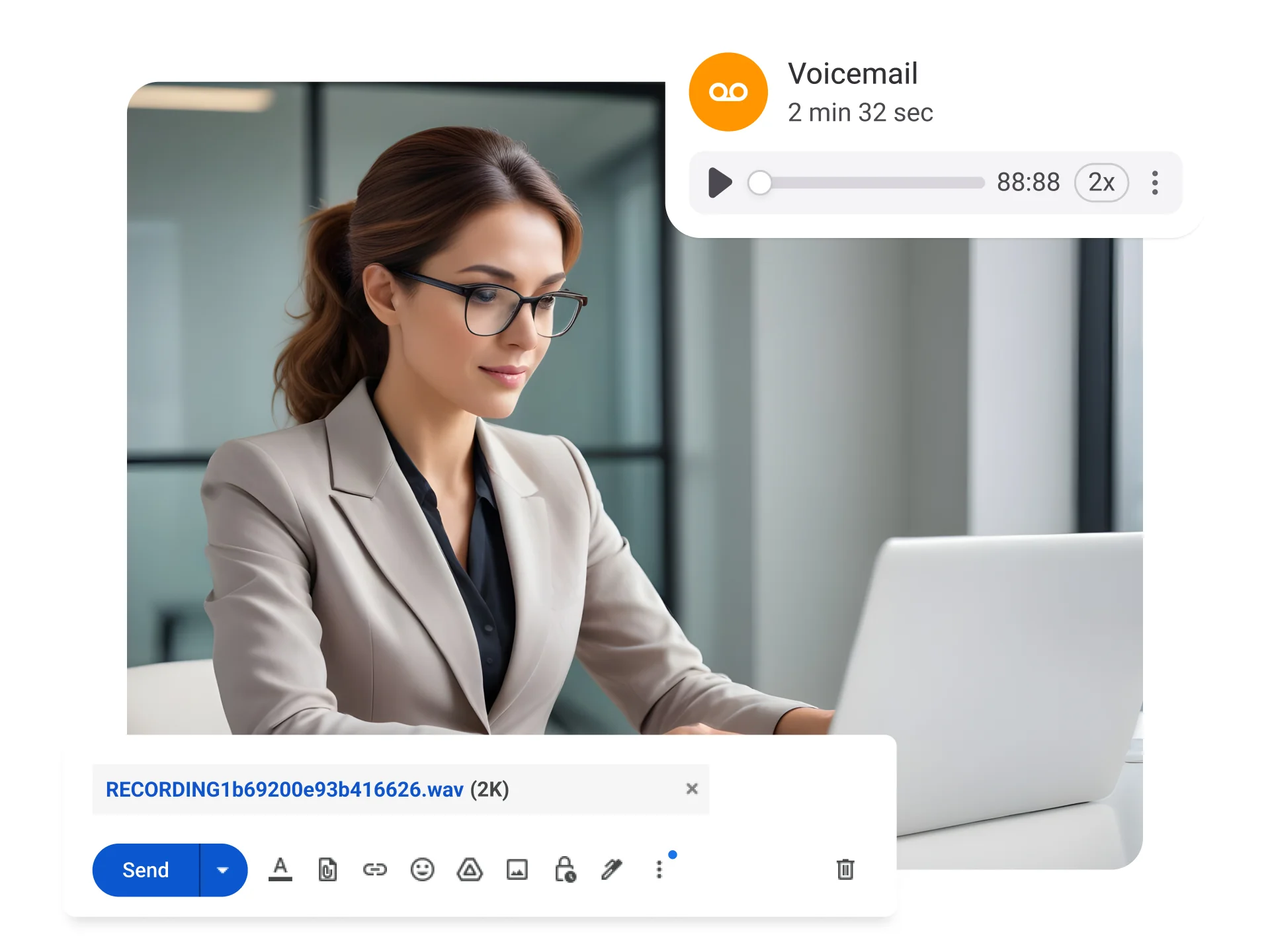This screenshot has width=1270, height=952.
Task: Click the orange voicemail icon
Action: (728, 92)
